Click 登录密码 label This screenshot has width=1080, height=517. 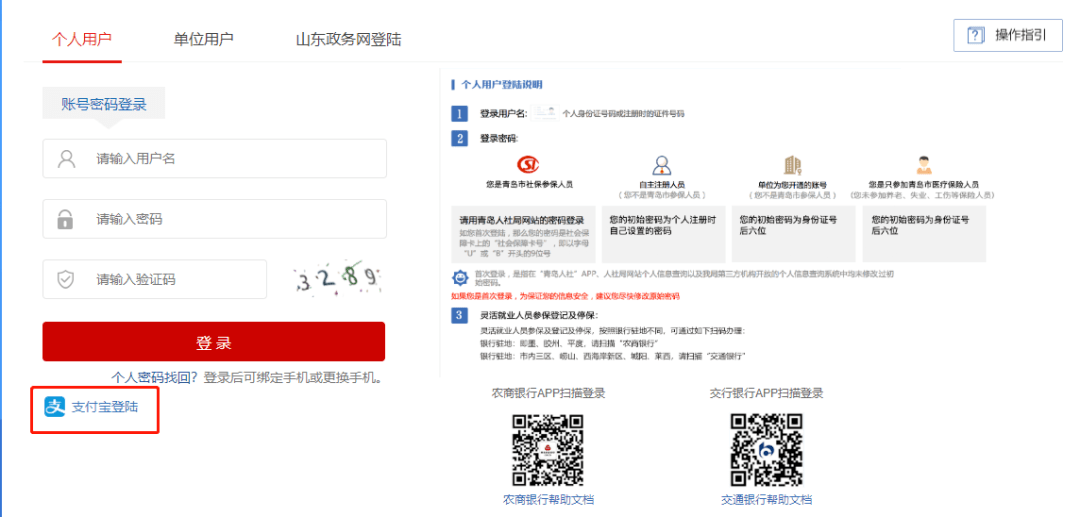tap(499, 138)
